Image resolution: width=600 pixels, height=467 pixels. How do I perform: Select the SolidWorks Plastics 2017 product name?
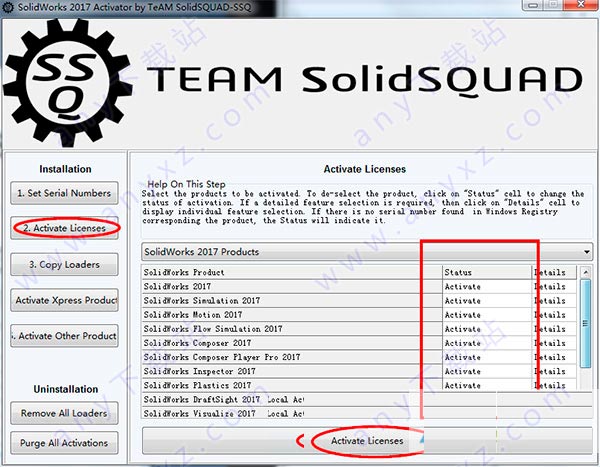(x=292, y=385)
